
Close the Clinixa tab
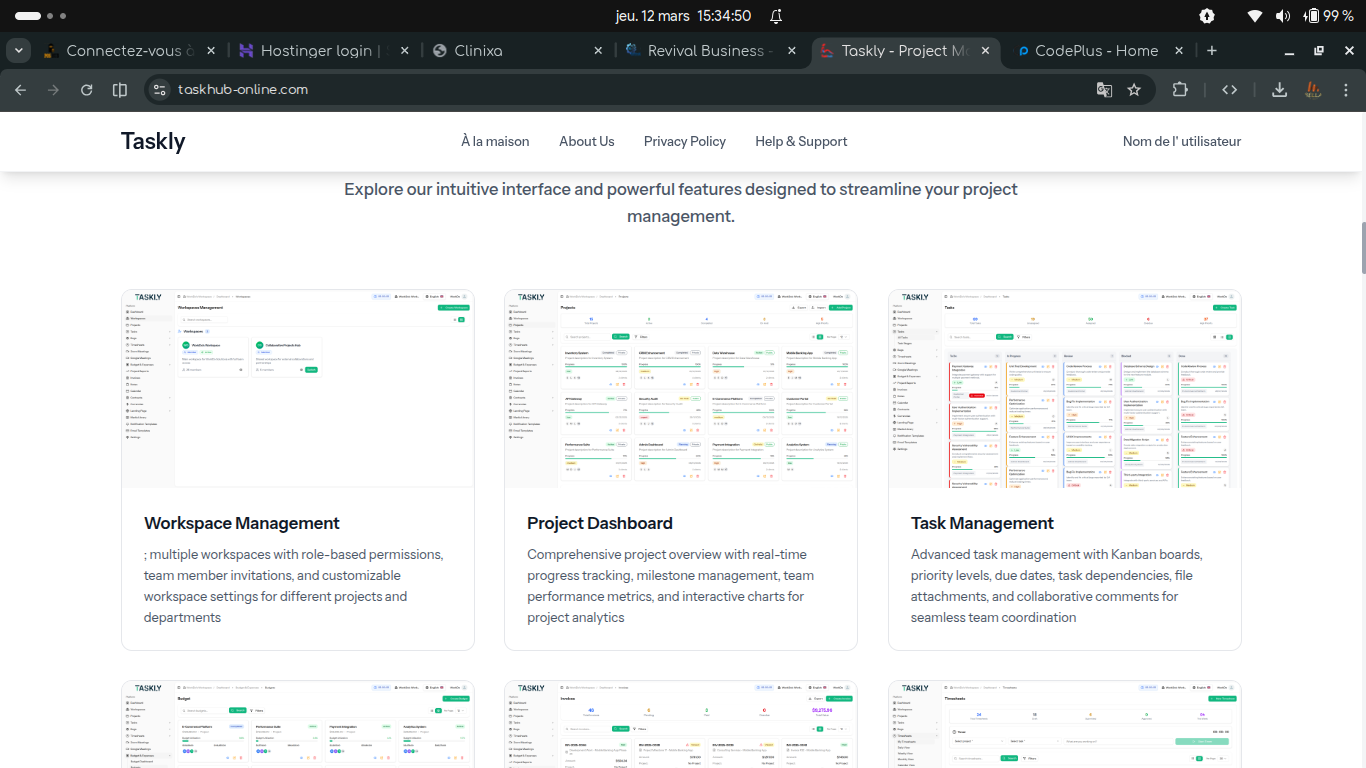(x=598, y=51)
